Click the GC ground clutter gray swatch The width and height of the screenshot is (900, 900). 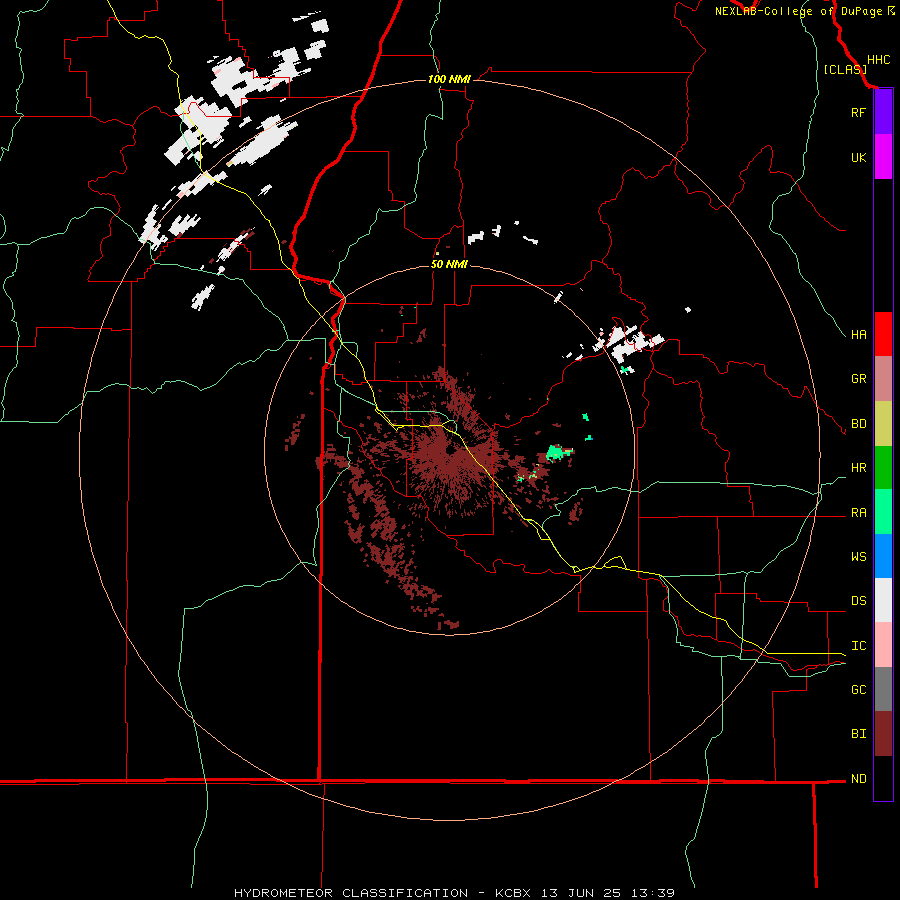click(x=883, y=689)
